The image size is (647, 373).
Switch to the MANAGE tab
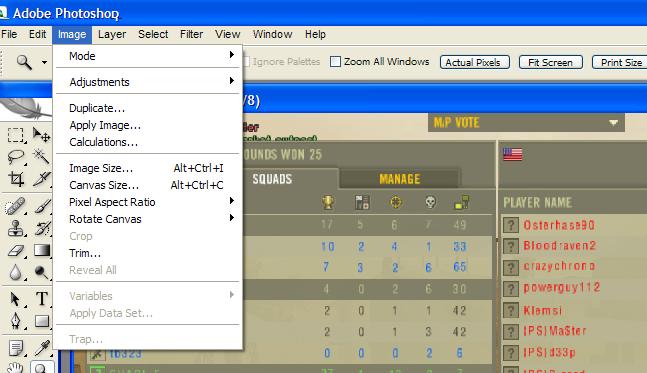coord(399,179)
